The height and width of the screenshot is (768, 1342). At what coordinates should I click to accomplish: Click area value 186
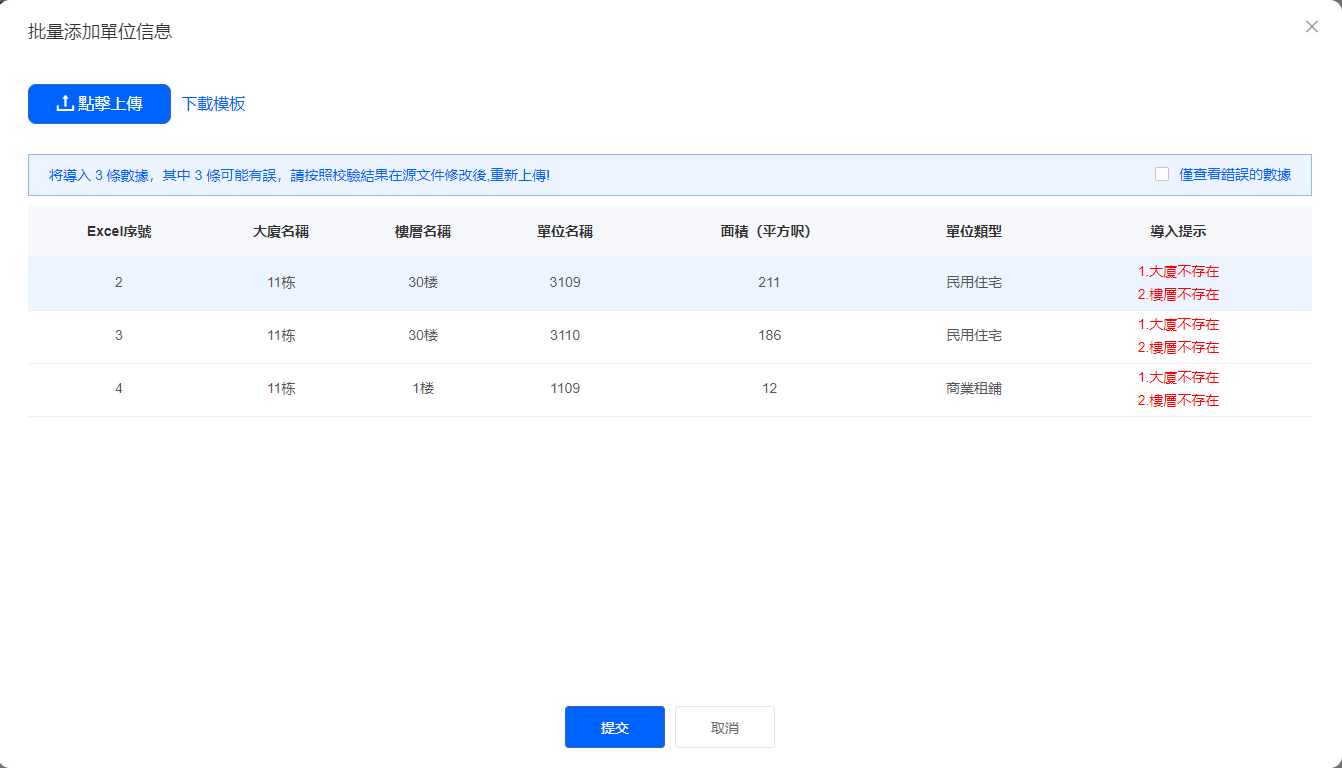point(770,336)
